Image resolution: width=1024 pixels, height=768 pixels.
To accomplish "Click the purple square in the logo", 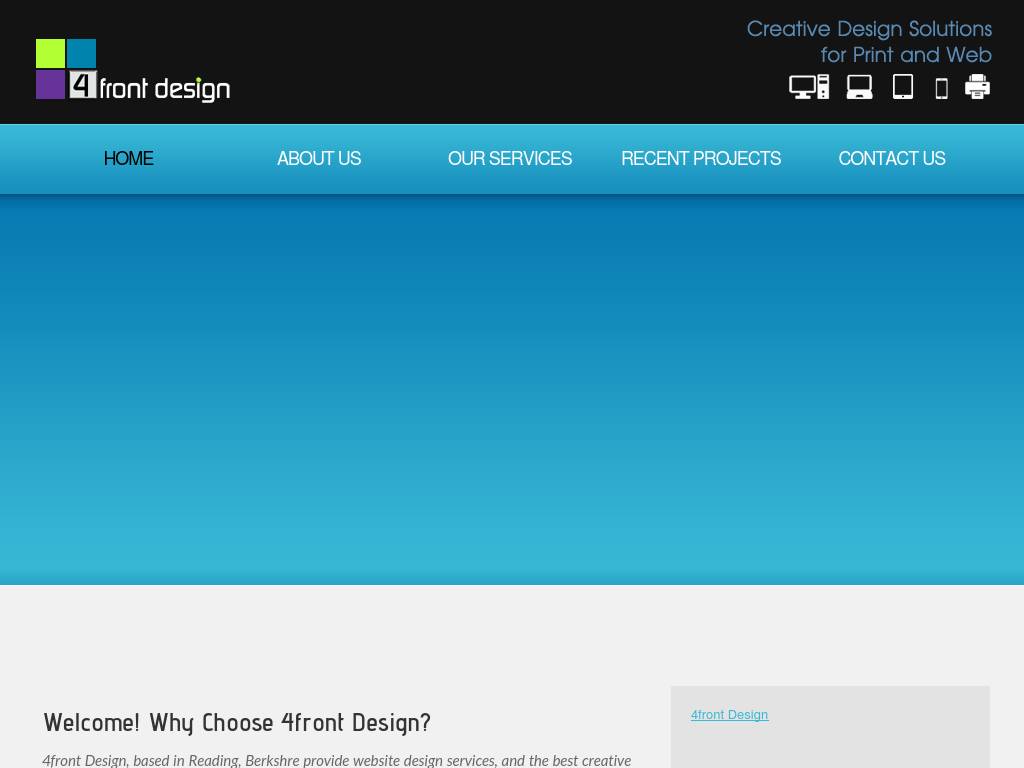I will pos(50,84).
